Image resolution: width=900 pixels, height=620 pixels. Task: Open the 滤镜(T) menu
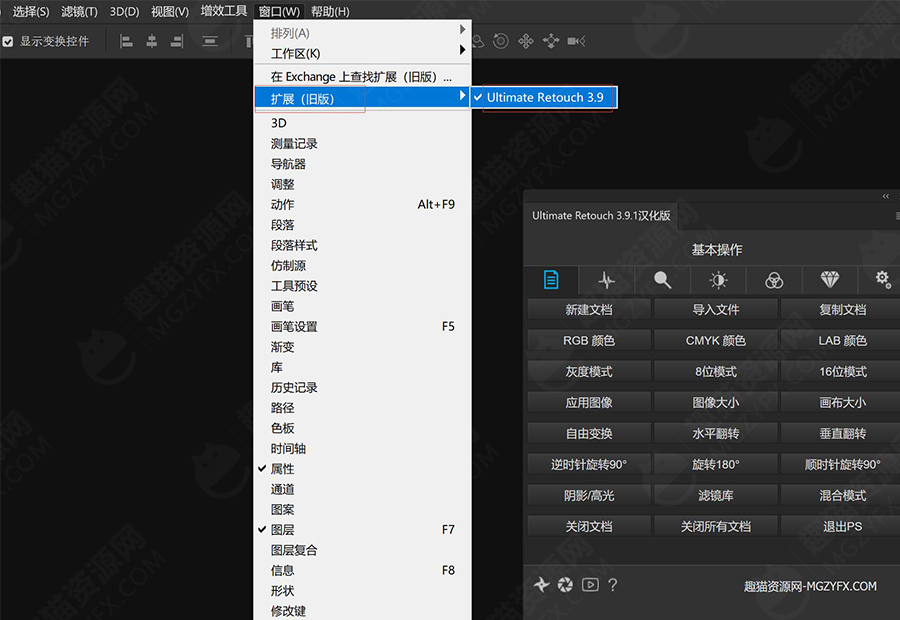click(x=79, y=11)
